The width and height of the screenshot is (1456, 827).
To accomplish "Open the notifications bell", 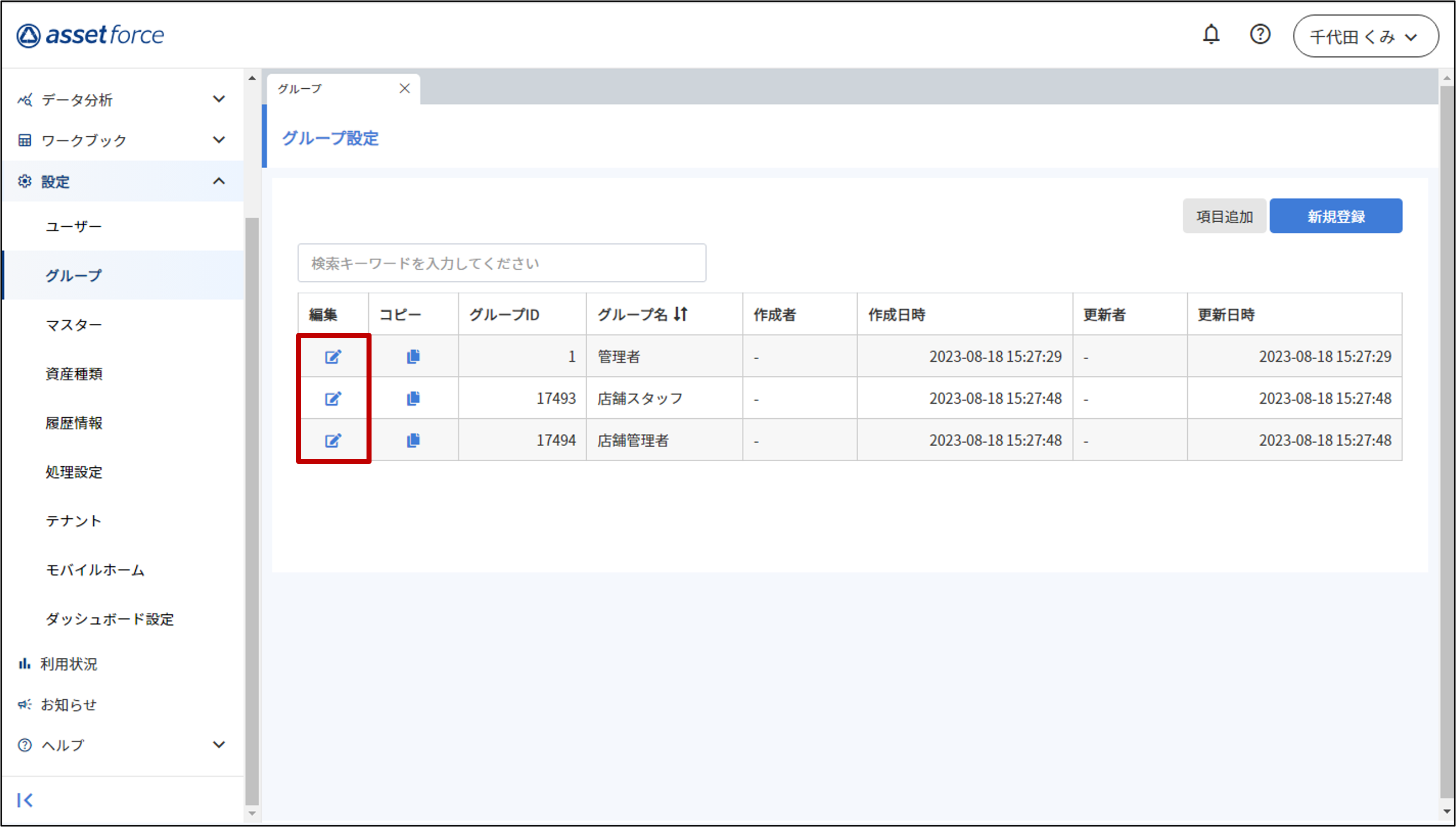I will tap(1211, 35).
